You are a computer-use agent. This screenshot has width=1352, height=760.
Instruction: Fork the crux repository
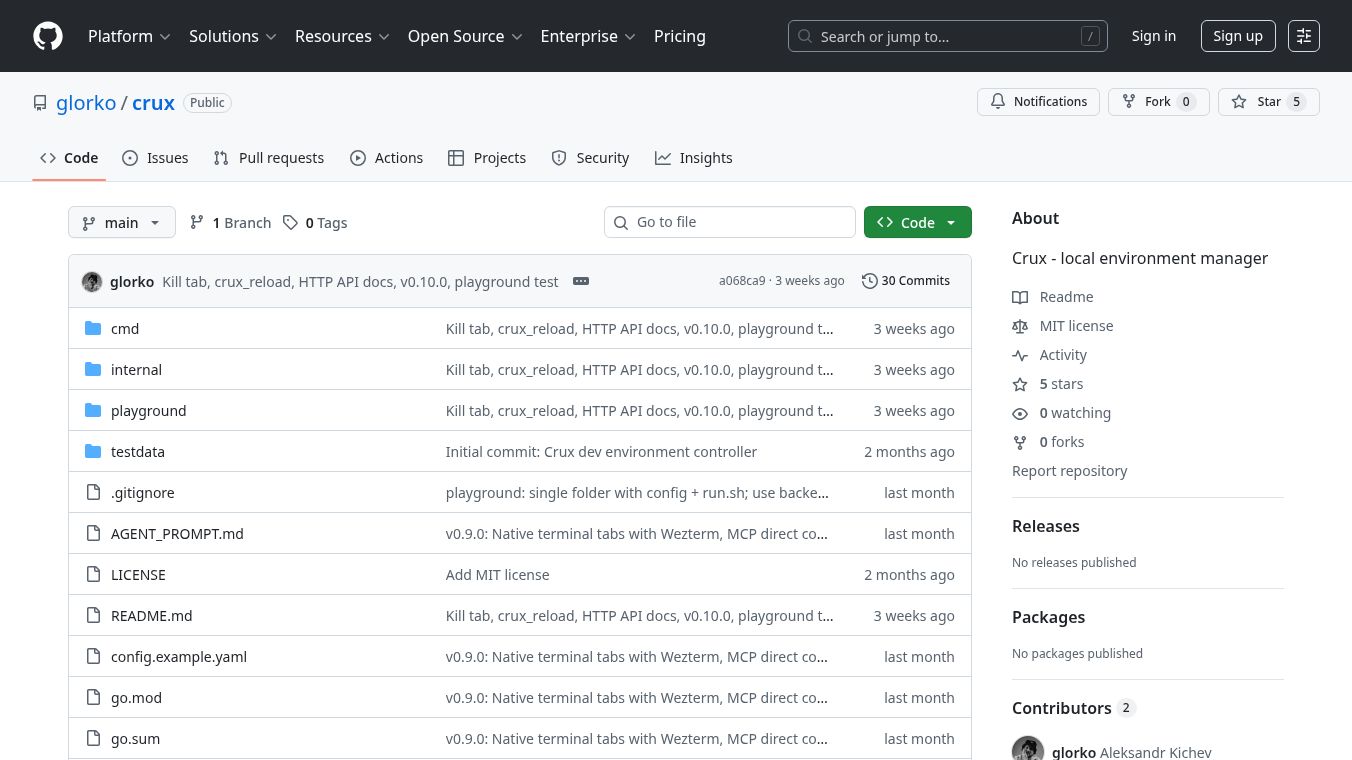pos(1158,102)
